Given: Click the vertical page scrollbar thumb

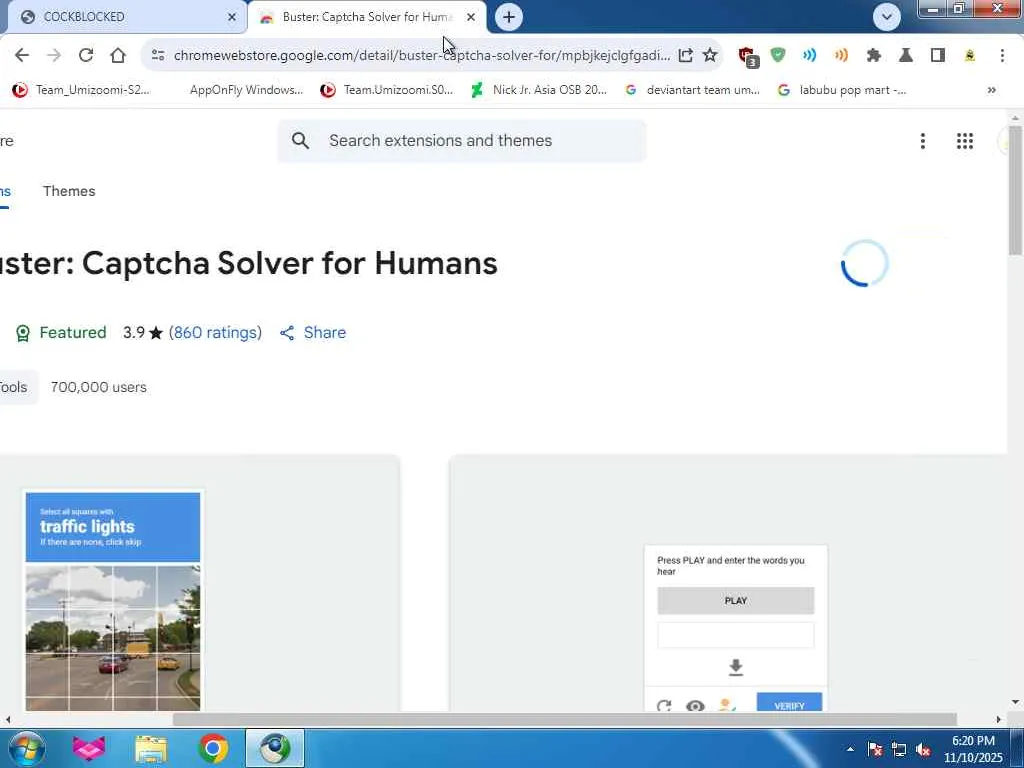Looking at the screenshot, I should (1015, 189).
